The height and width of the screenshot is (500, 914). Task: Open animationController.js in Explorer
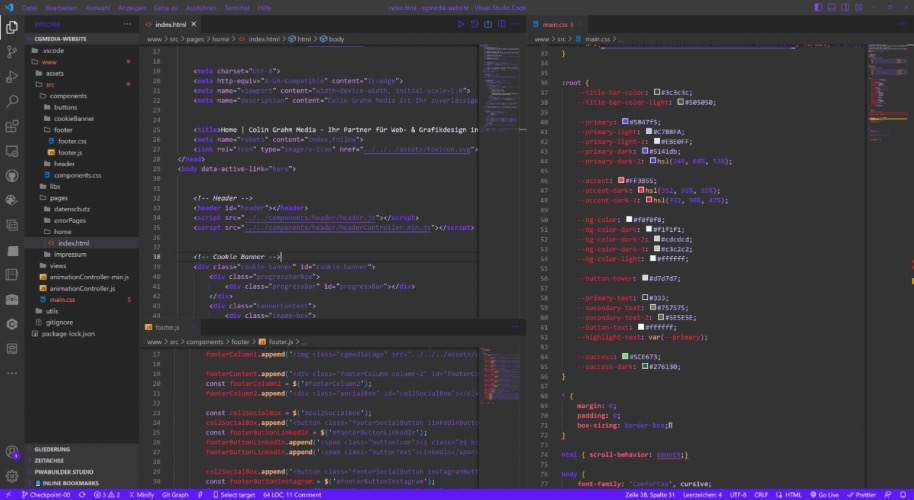coord(82,288)
